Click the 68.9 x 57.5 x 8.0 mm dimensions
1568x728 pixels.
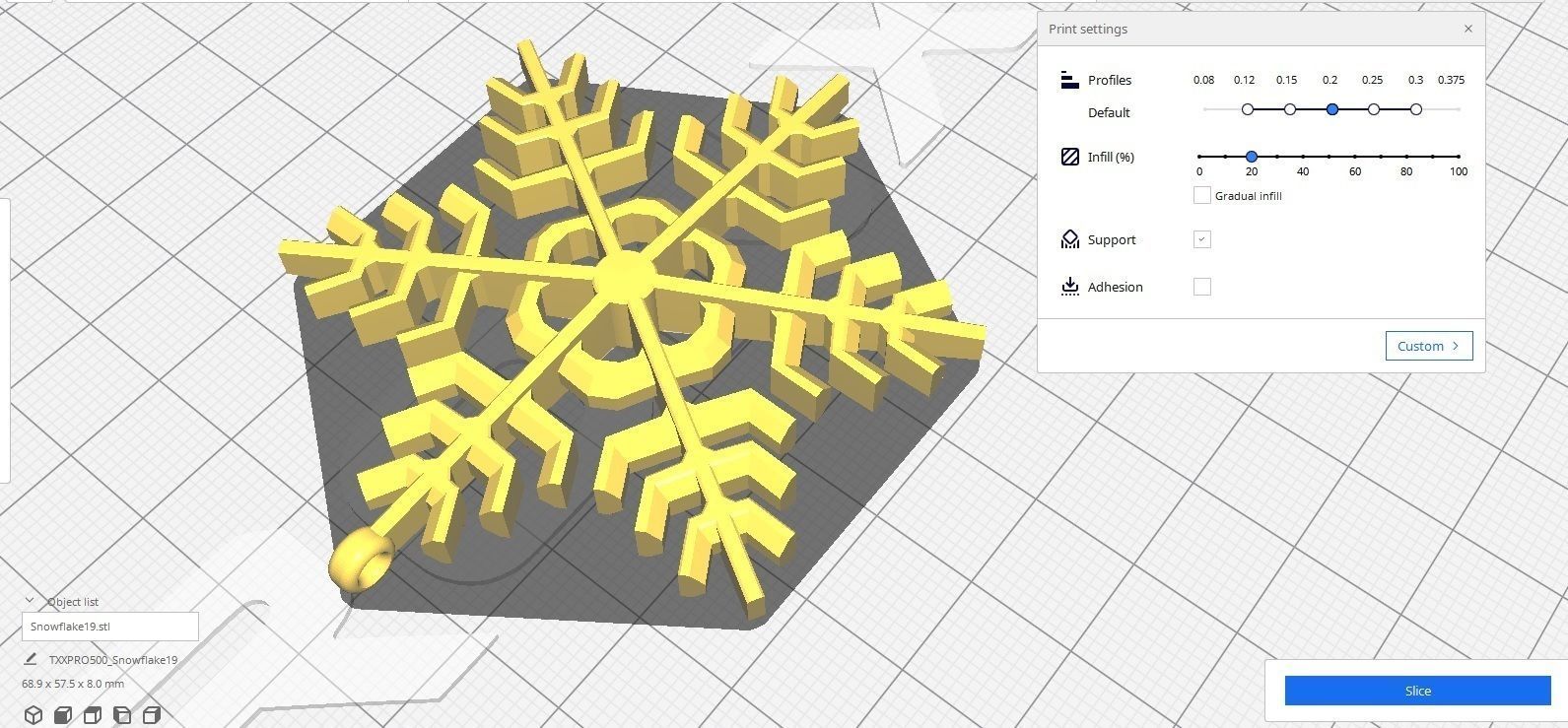73,684
